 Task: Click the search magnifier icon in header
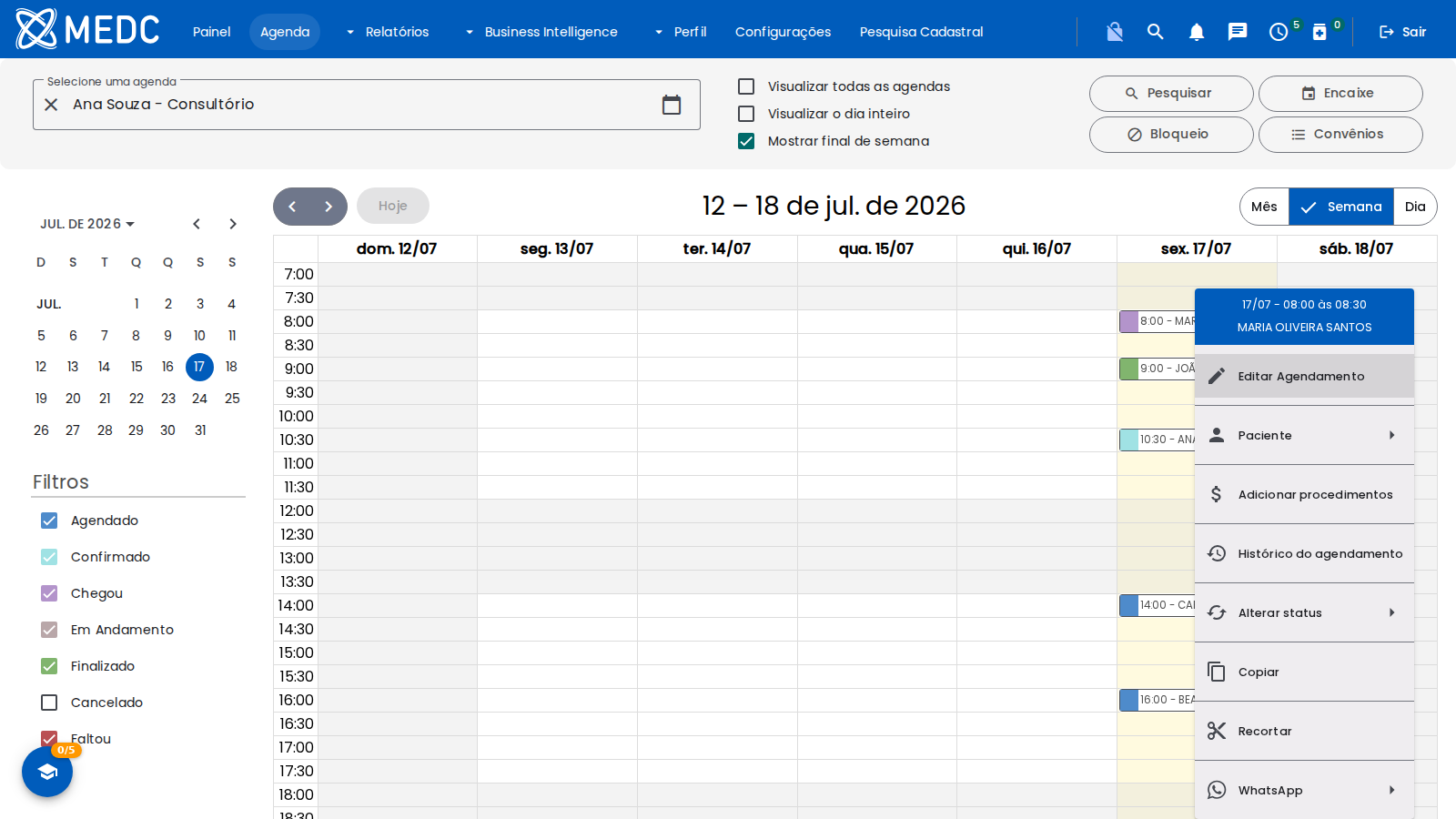(x=1156, y=32)
